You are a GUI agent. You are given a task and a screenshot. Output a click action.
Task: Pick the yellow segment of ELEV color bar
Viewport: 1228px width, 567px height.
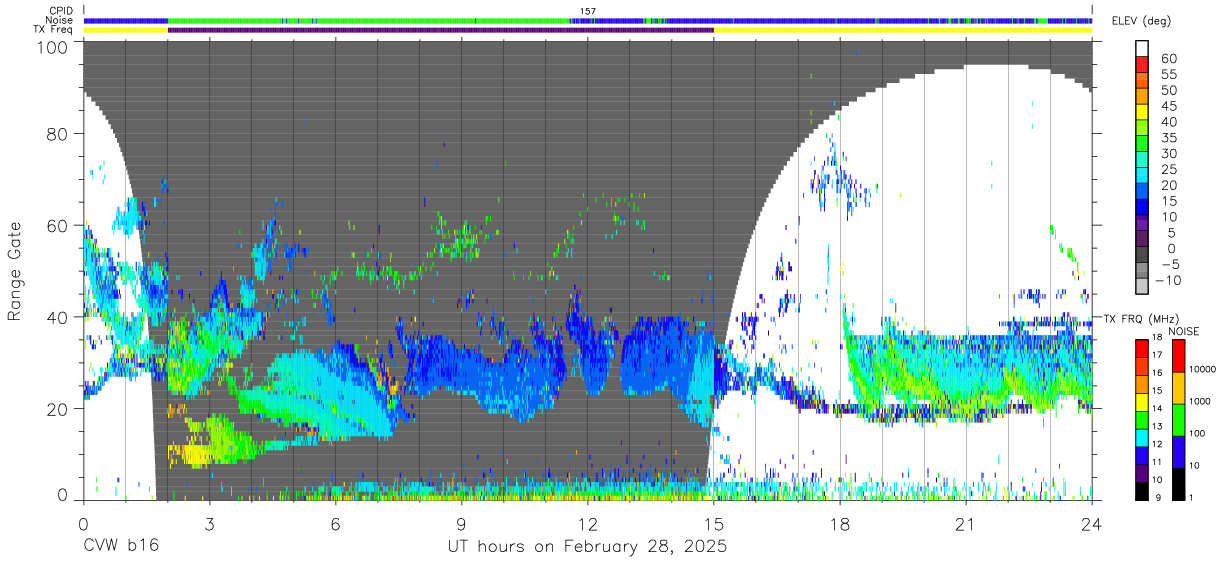point(1142,111)
